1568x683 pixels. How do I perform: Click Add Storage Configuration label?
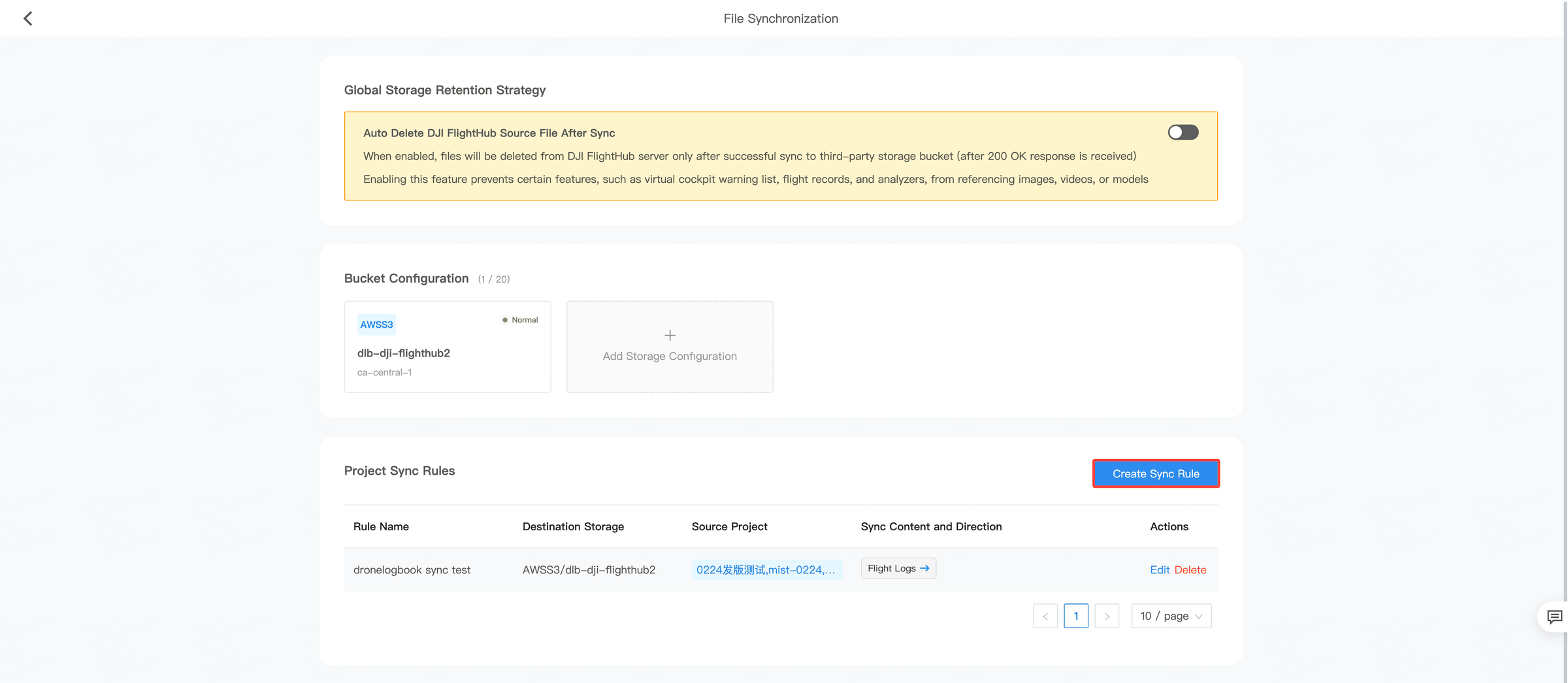(670, 356)
